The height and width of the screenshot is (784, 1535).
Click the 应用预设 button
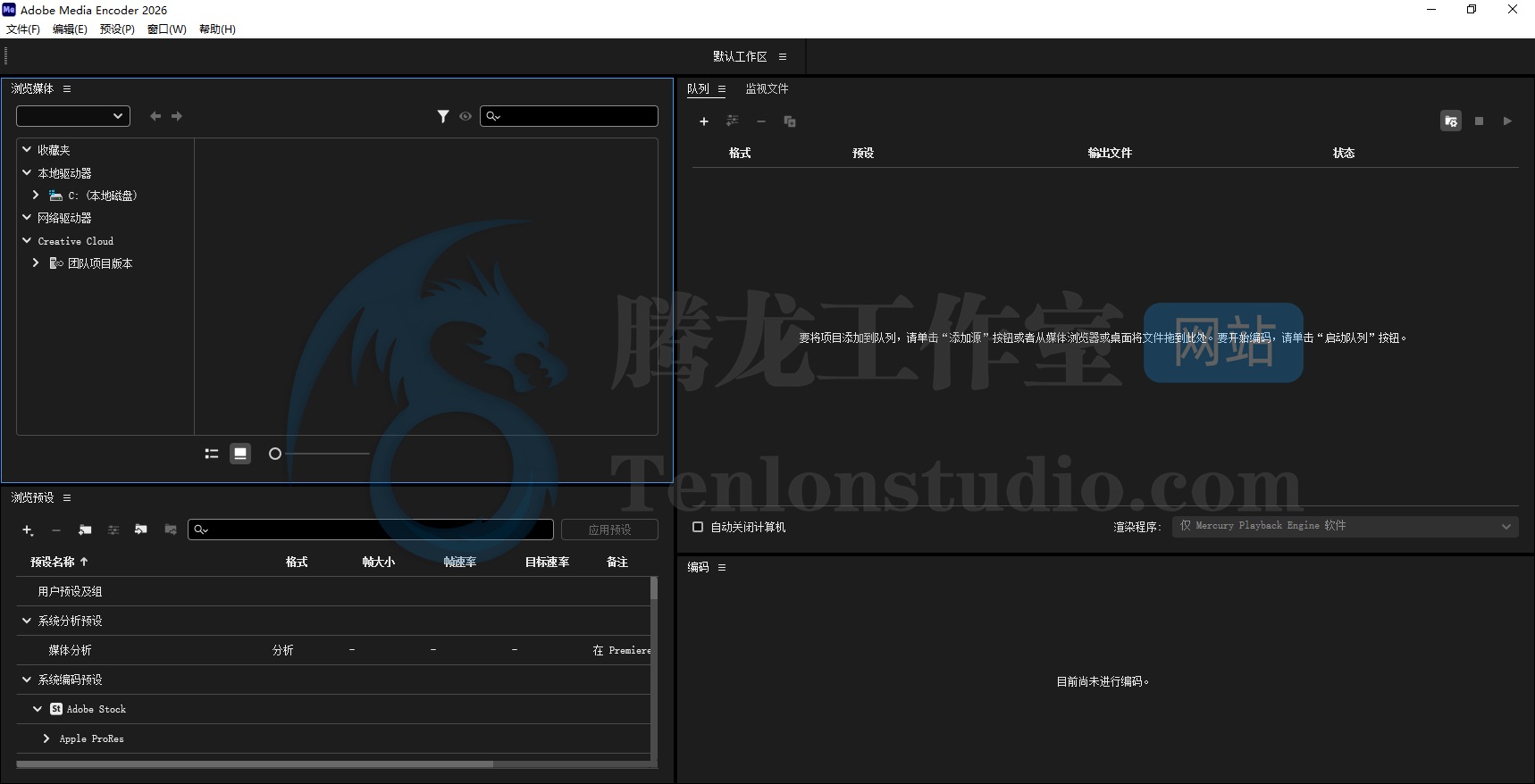pos(609,530)
